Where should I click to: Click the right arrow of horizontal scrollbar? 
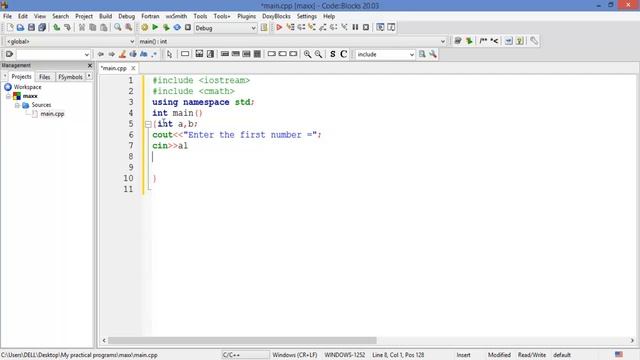pyautogui.click(x=632, y=340)
